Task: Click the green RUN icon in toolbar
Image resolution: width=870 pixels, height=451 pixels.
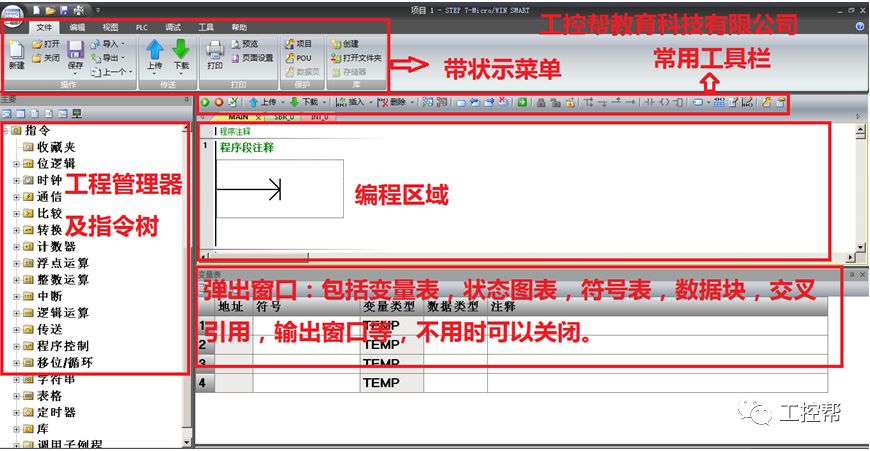Action: (x=205, y=102)
